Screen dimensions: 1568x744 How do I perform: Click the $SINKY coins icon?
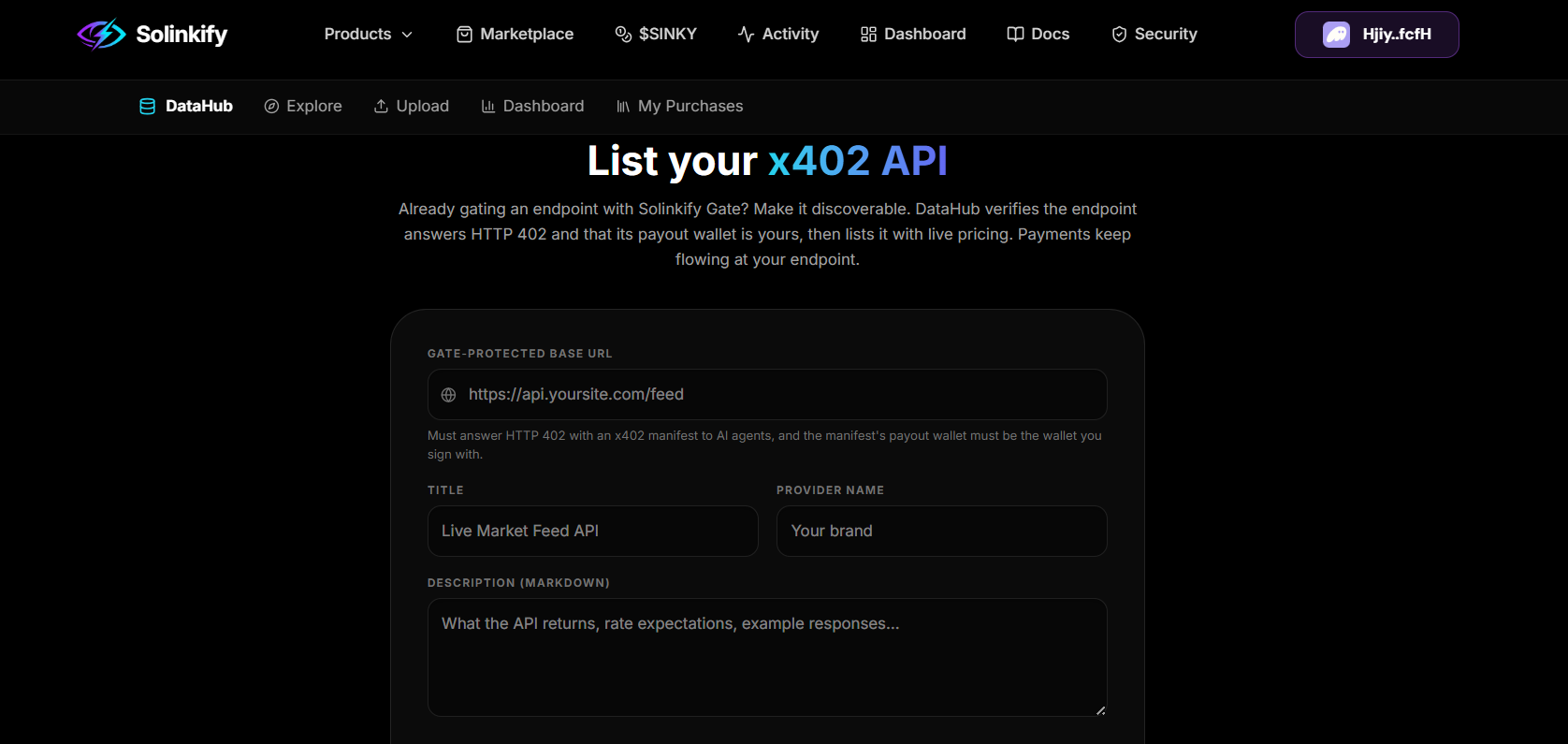tap(623, 35)
